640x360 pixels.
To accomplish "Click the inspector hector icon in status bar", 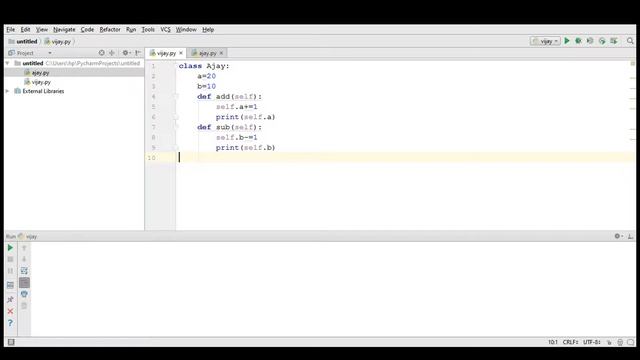I will pyautogui.click(x=620, y=342).
